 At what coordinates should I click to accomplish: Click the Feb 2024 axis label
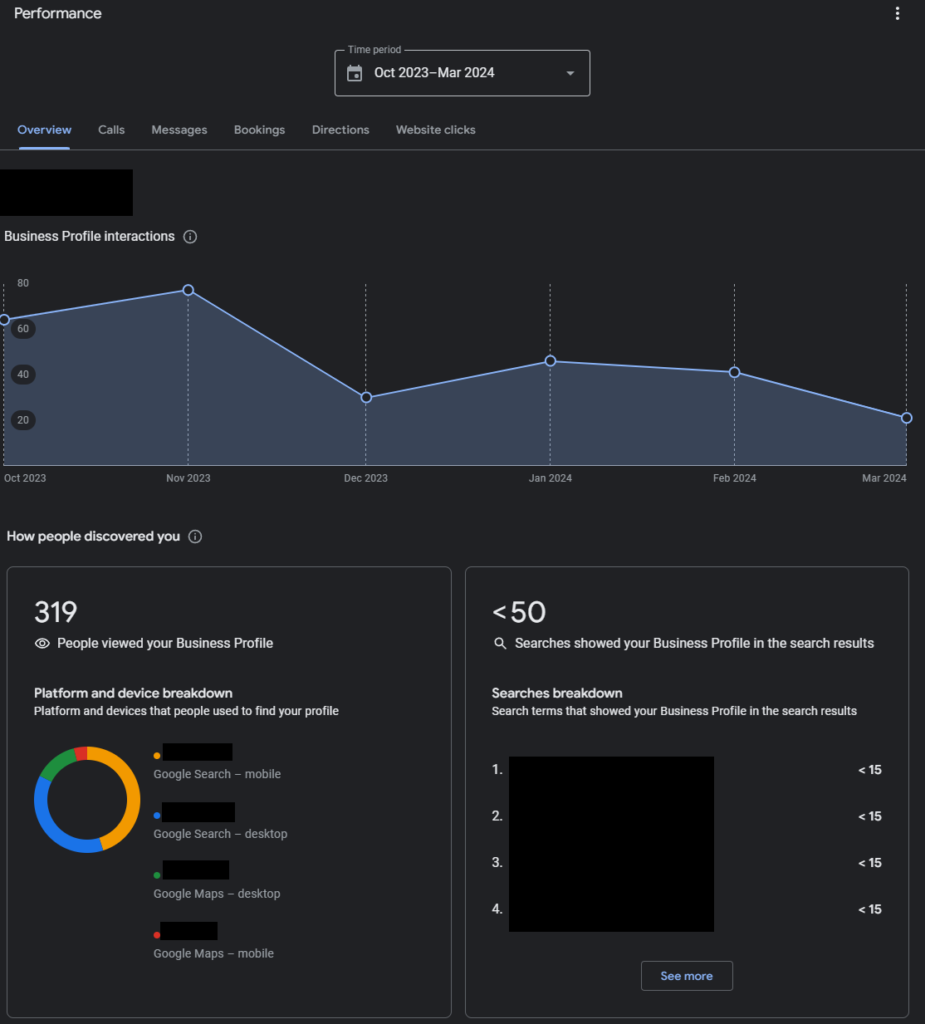click(734, 478)
